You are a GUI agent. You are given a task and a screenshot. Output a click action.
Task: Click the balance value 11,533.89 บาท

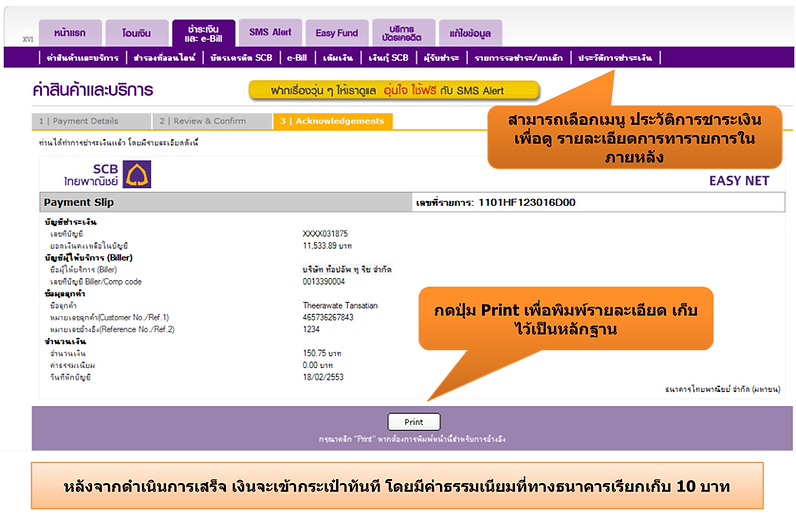[327, 246]
